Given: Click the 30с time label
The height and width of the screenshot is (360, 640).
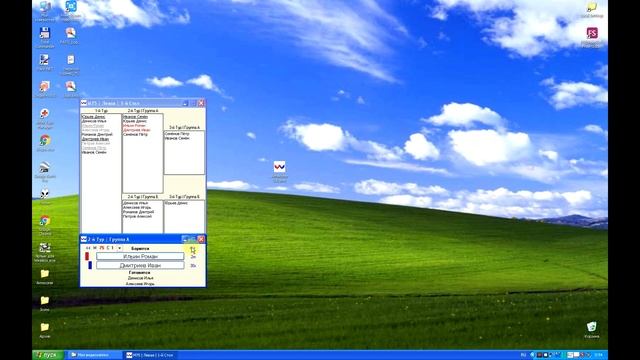Looking at the screenshot, I should coord(193,266).
